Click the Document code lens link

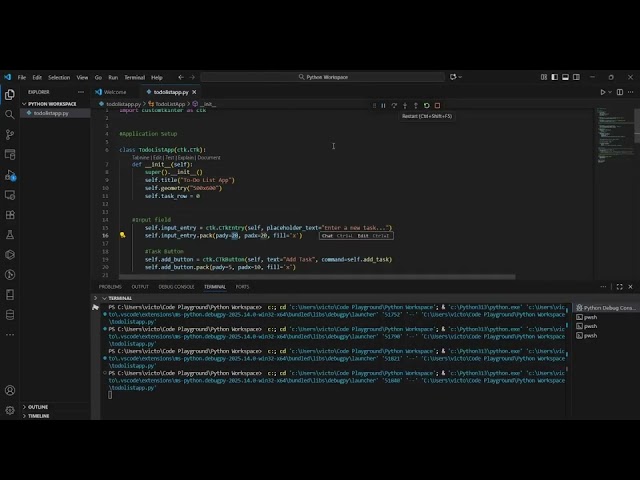click(209, 158)
